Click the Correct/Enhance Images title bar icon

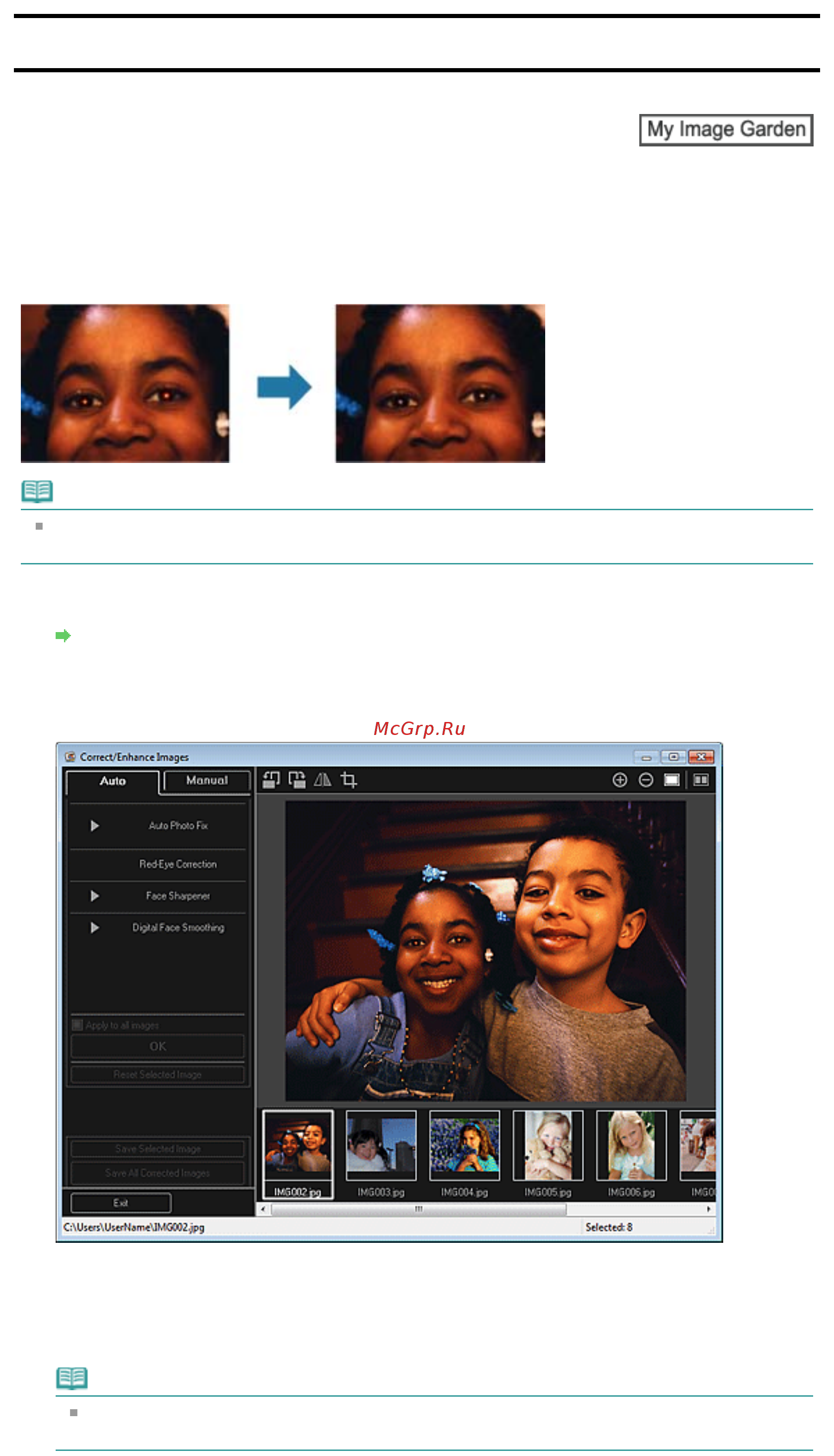point(70,757)
